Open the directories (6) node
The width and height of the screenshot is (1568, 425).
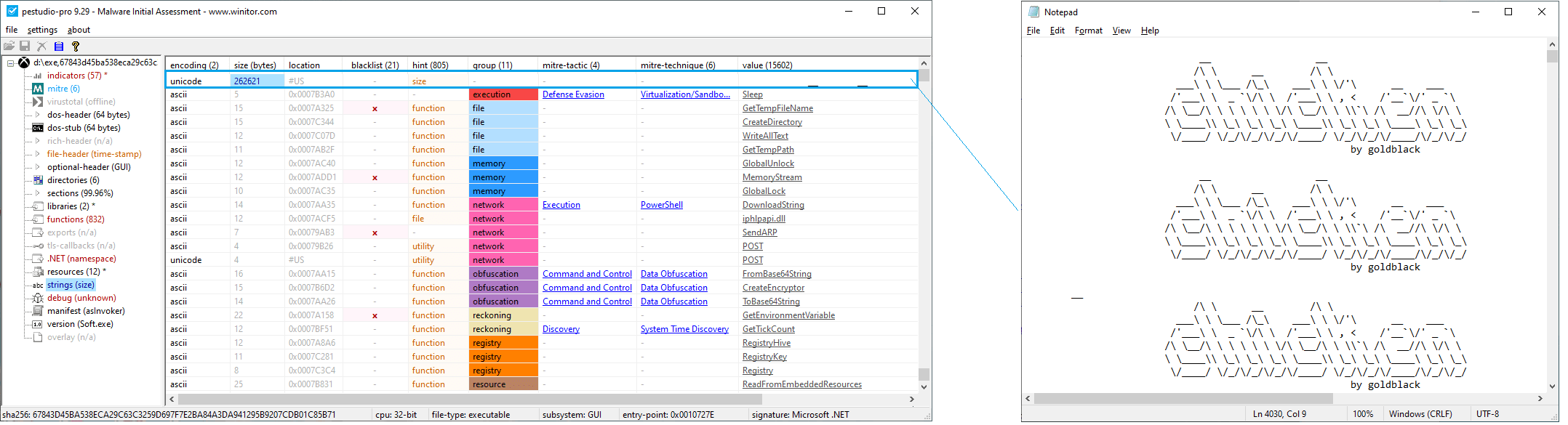(73, 180)
